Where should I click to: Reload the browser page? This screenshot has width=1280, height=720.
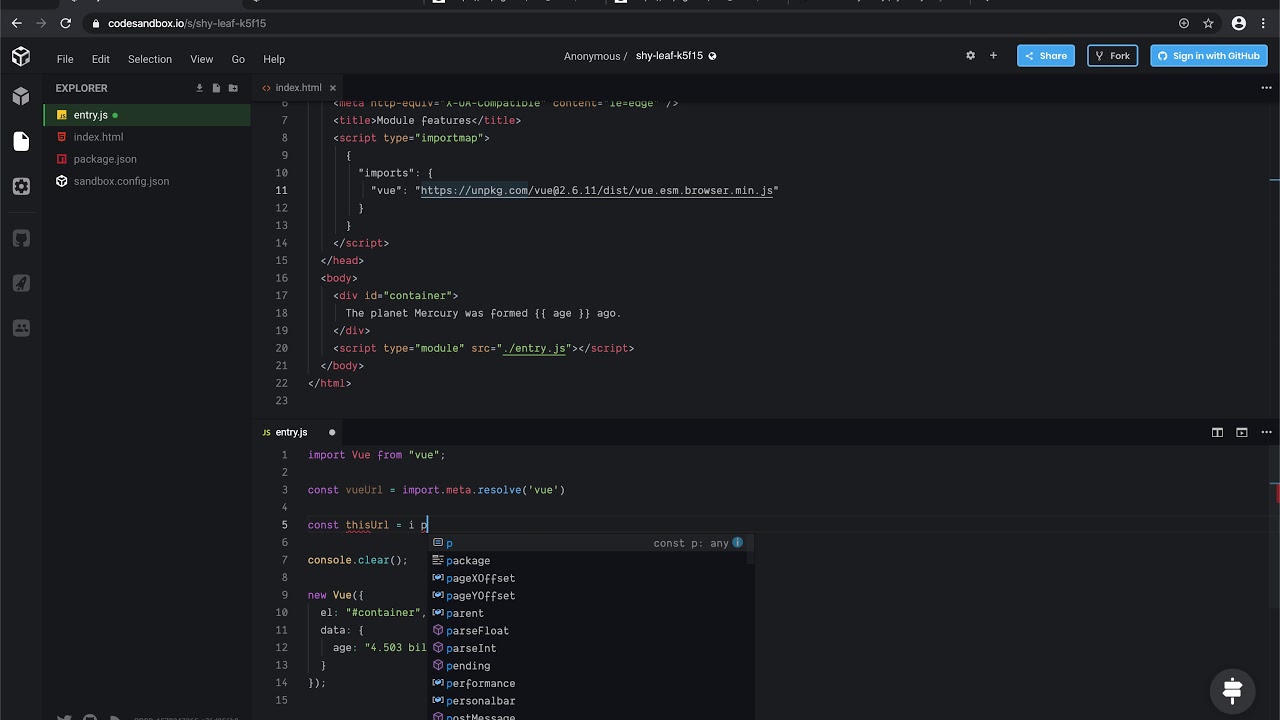pyautogui.click(x=66, y=23)
